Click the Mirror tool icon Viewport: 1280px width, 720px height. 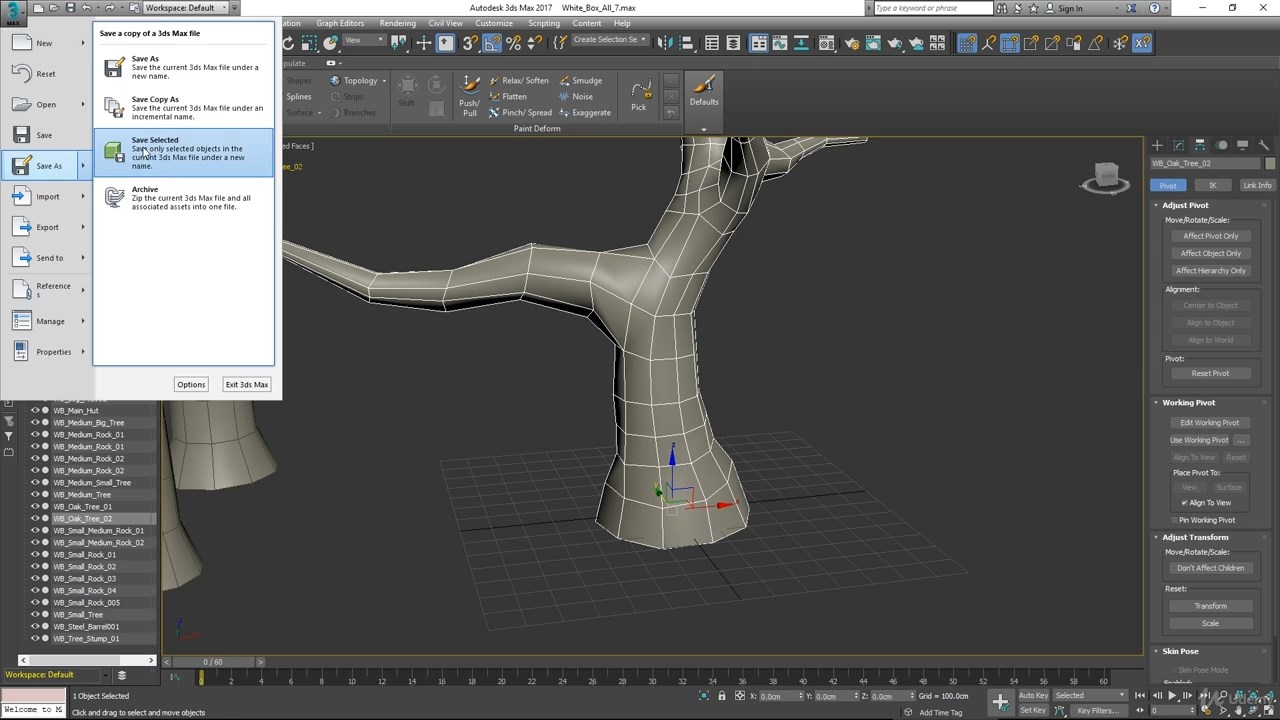point(665,43)
